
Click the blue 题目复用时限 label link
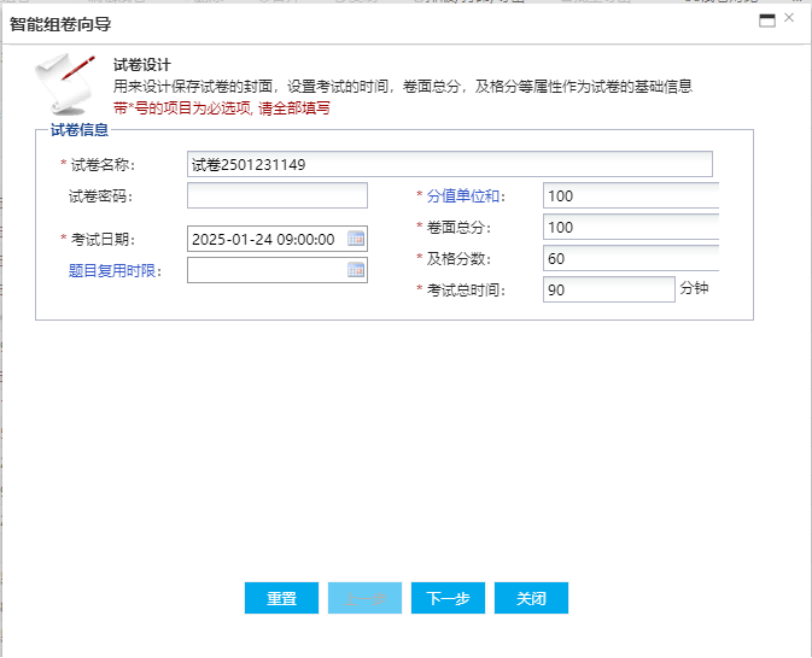(115, 270)
